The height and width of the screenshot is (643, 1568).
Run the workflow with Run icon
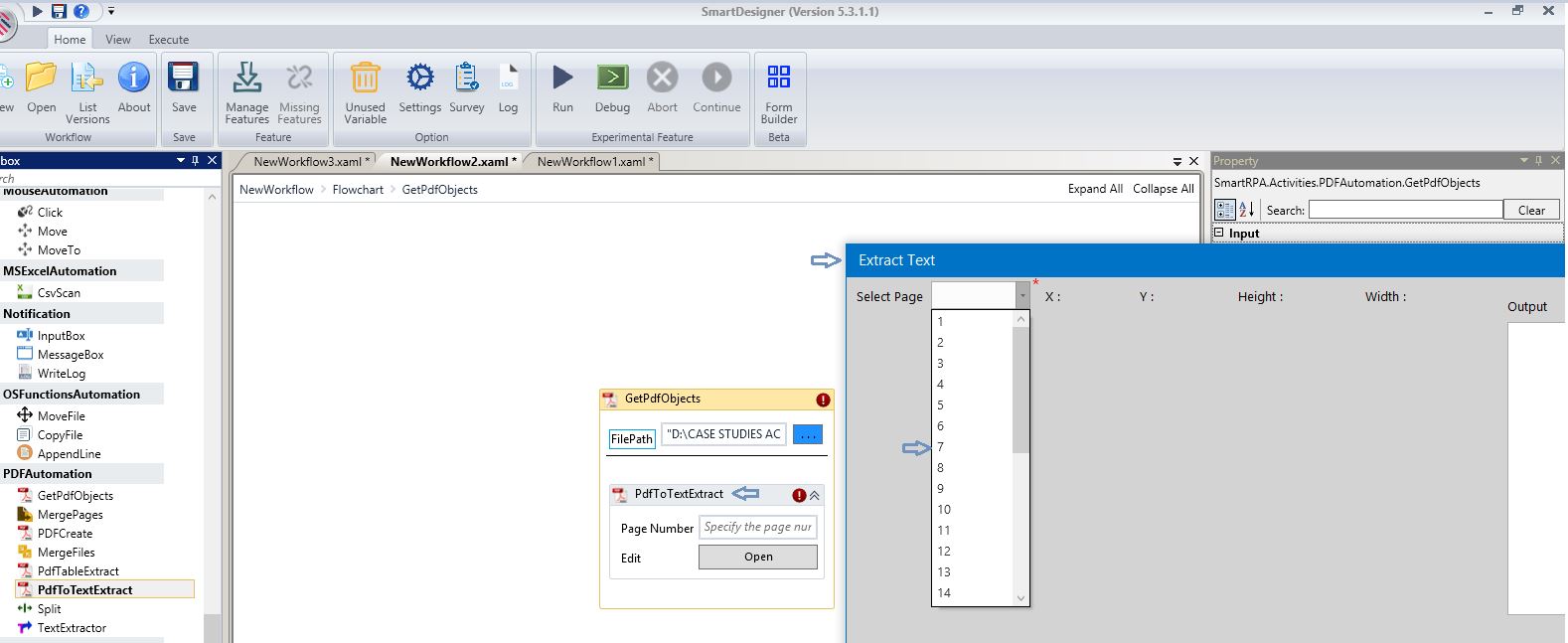point(562,79)
